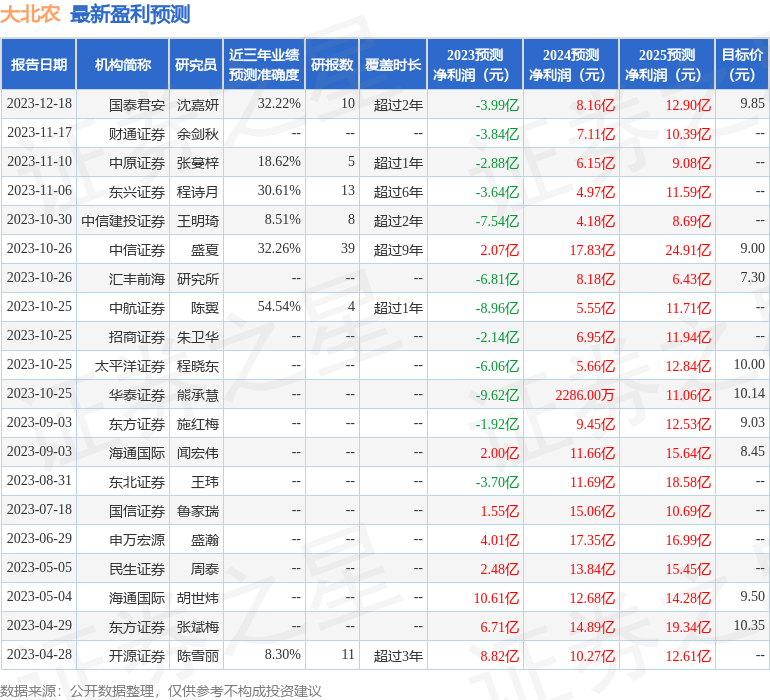
Task: Click the 研究员 column header
Action: (195, 65)
